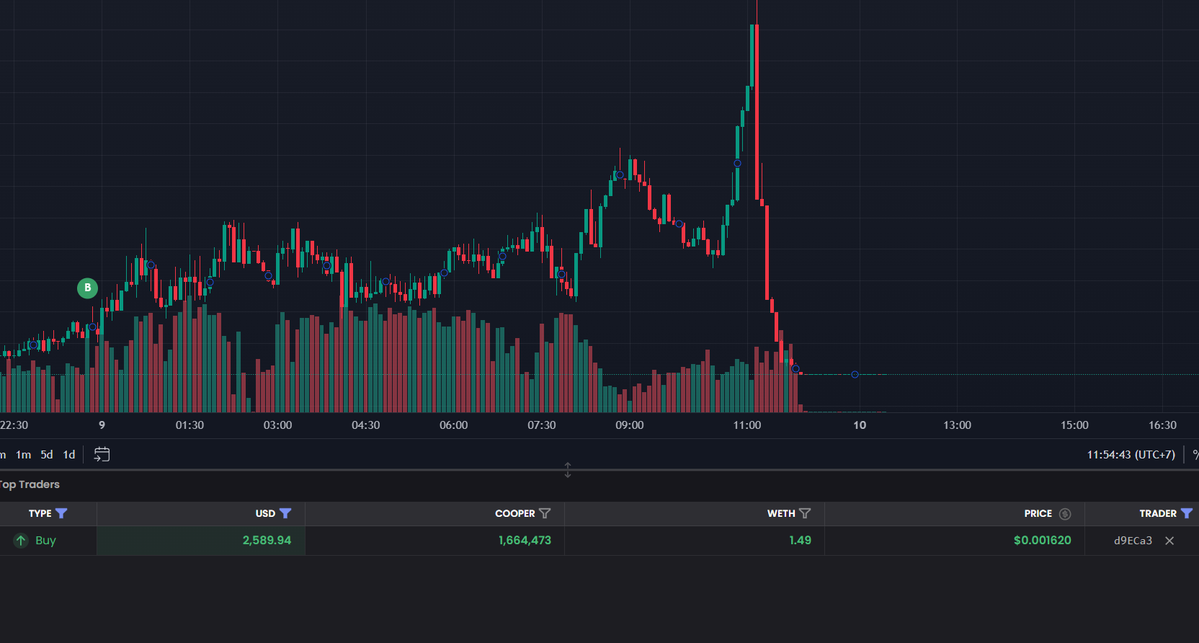Remove the d9ECa3 trader filter
This screenshot has height=643, width=1199.
1169,541
